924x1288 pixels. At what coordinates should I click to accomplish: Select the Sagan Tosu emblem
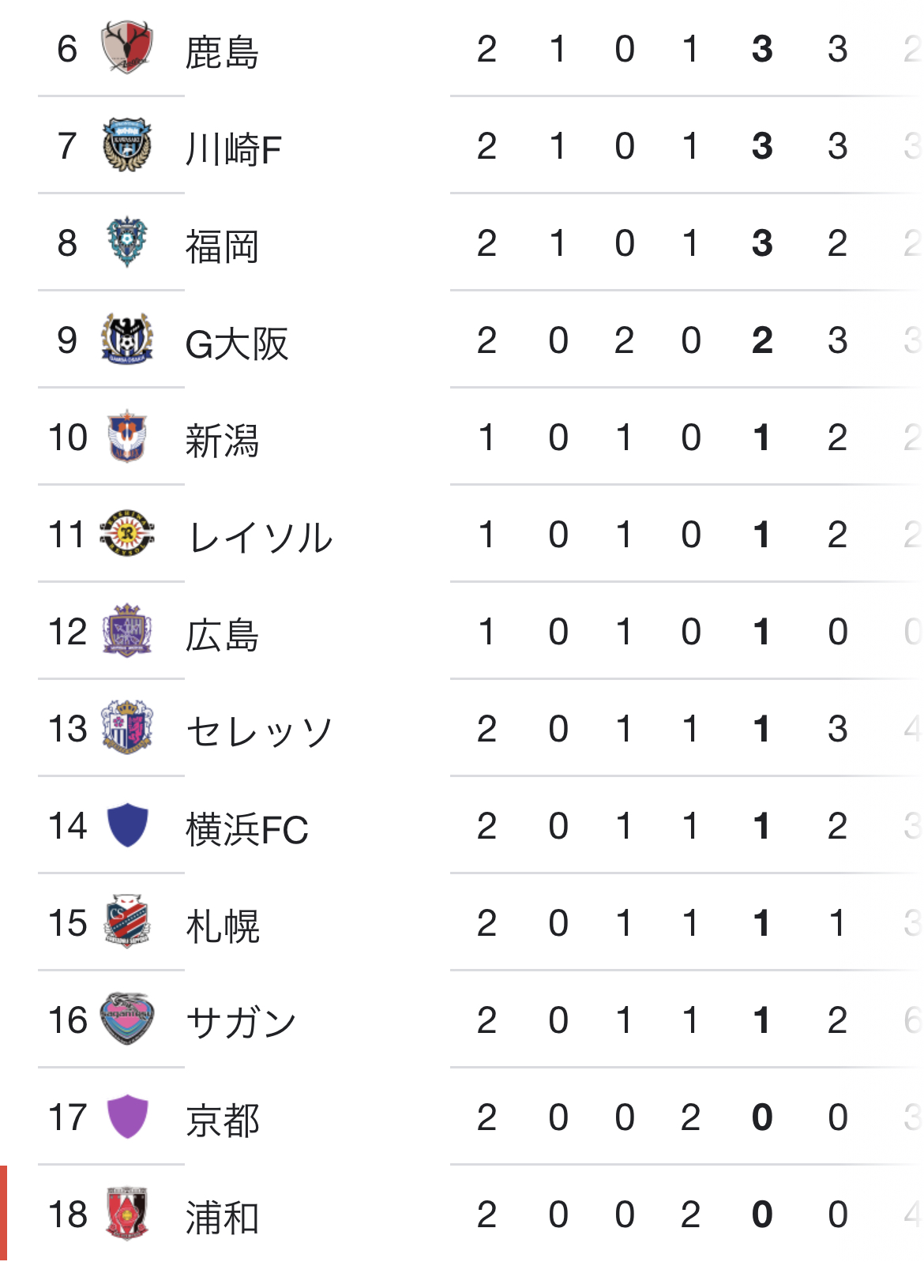(x=126, y=1020)
